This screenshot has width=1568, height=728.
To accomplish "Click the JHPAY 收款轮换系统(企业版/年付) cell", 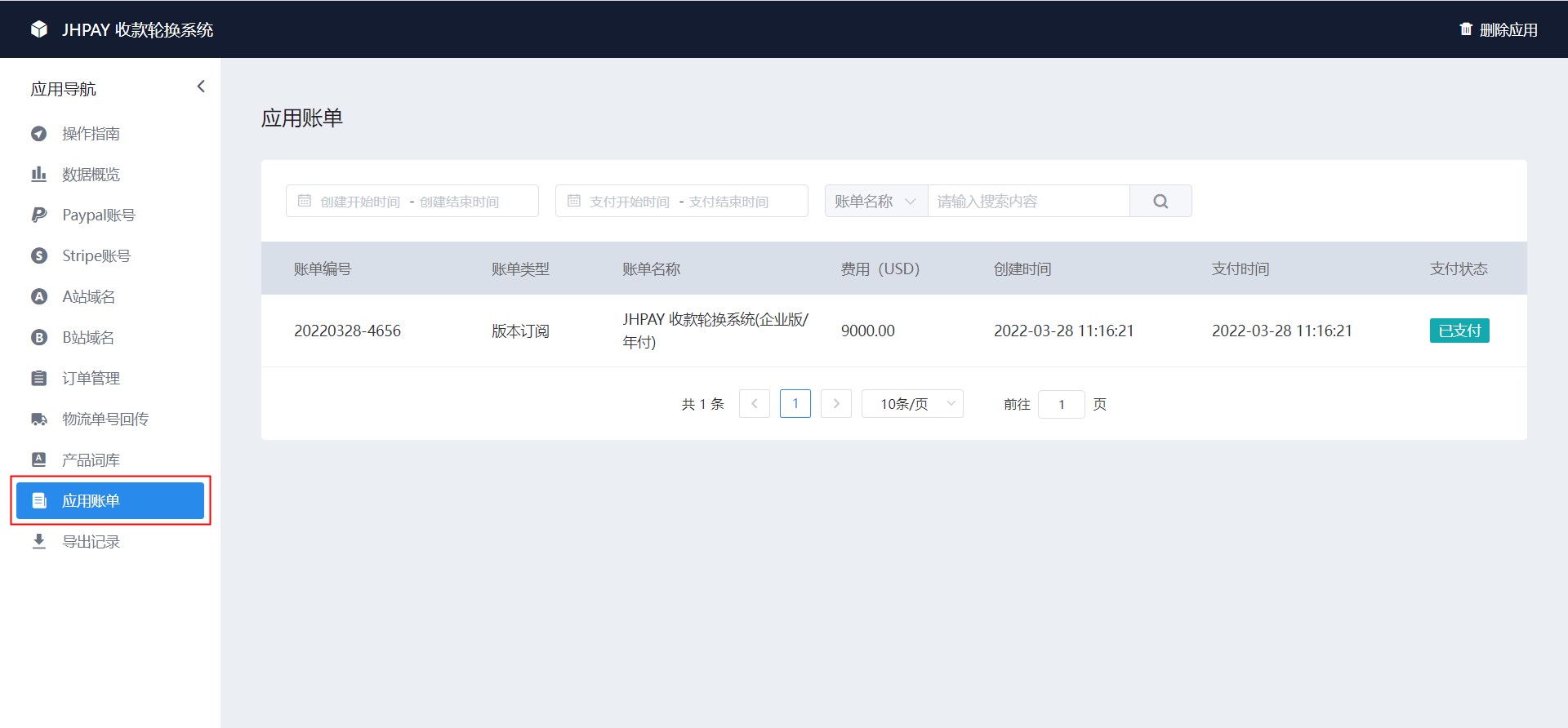I will pos(715,331).
